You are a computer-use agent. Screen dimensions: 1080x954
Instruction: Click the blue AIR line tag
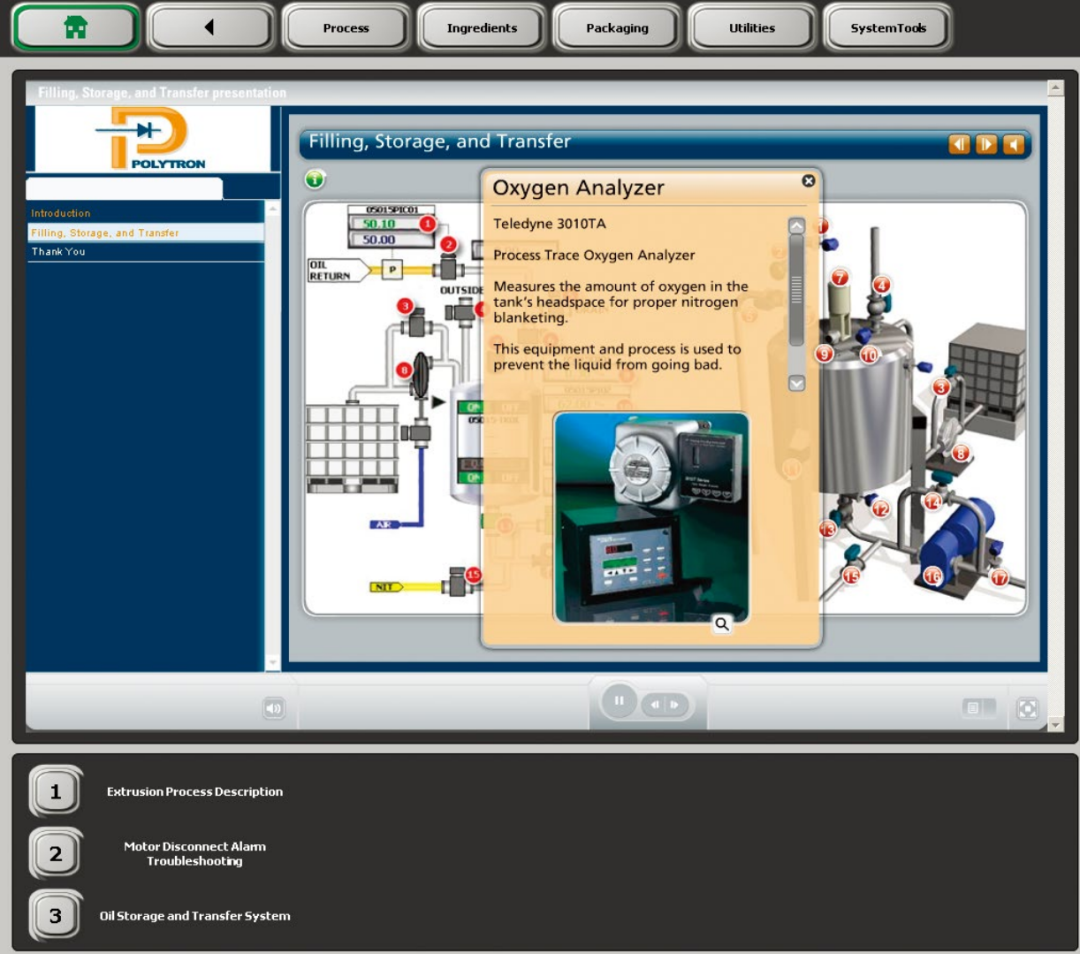384,525
